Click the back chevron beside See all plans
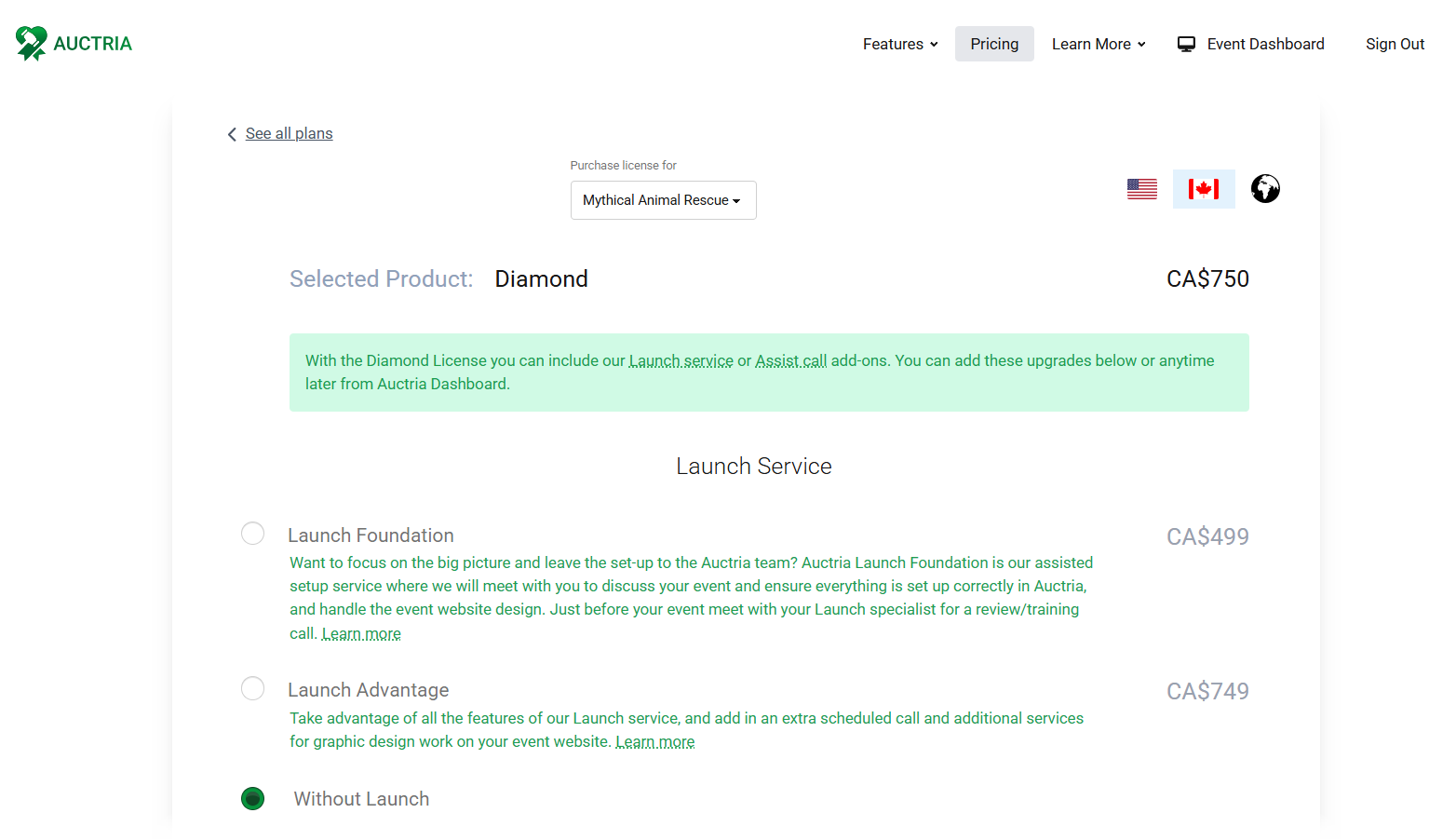 (232, 134)
